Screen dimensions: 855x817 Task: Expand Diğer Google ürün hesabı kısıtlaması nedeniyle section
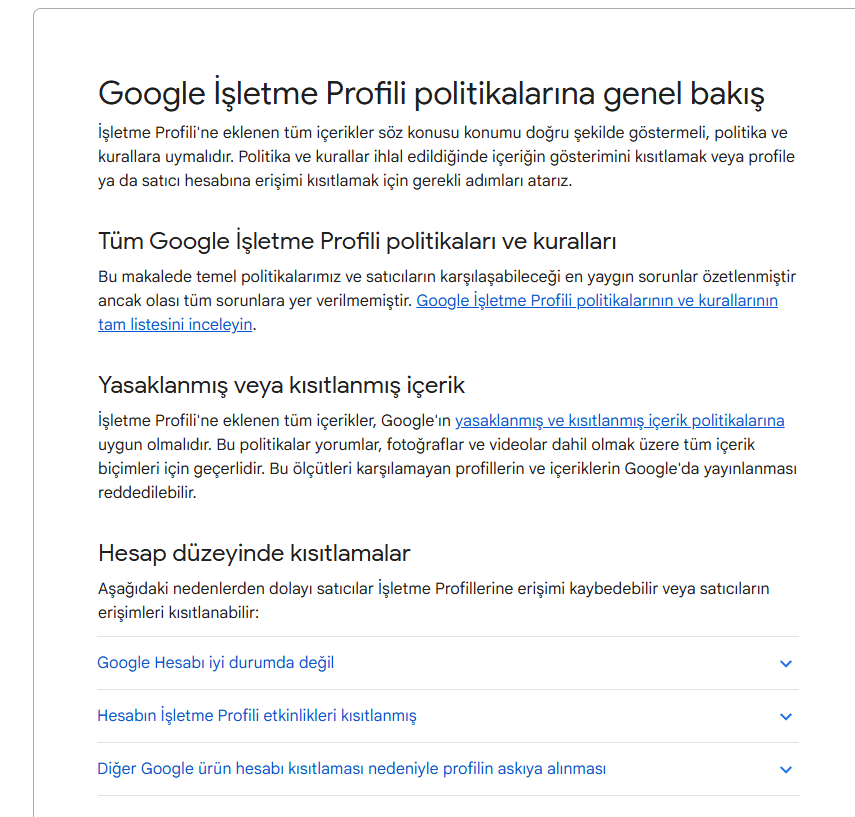(x=448, y=768)
